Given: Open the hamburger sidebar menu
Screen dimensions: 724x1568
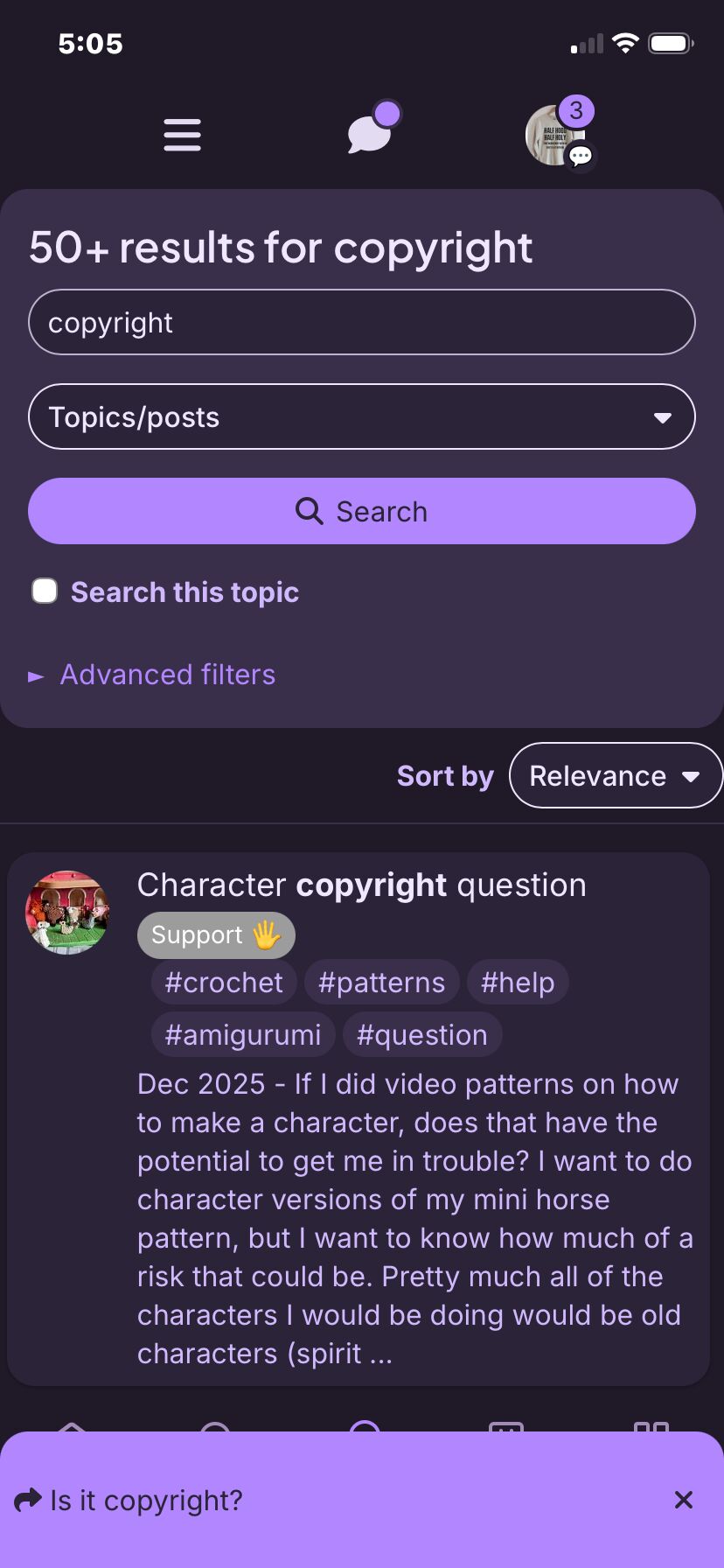Looking at the screenshot, I should [182, 135].
